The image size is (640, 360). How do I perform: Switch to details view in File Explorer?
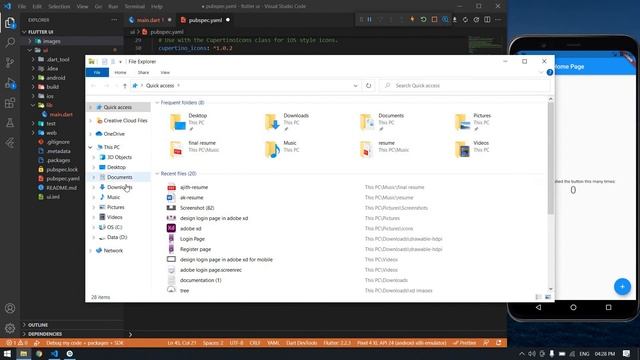tap(538, 297)
